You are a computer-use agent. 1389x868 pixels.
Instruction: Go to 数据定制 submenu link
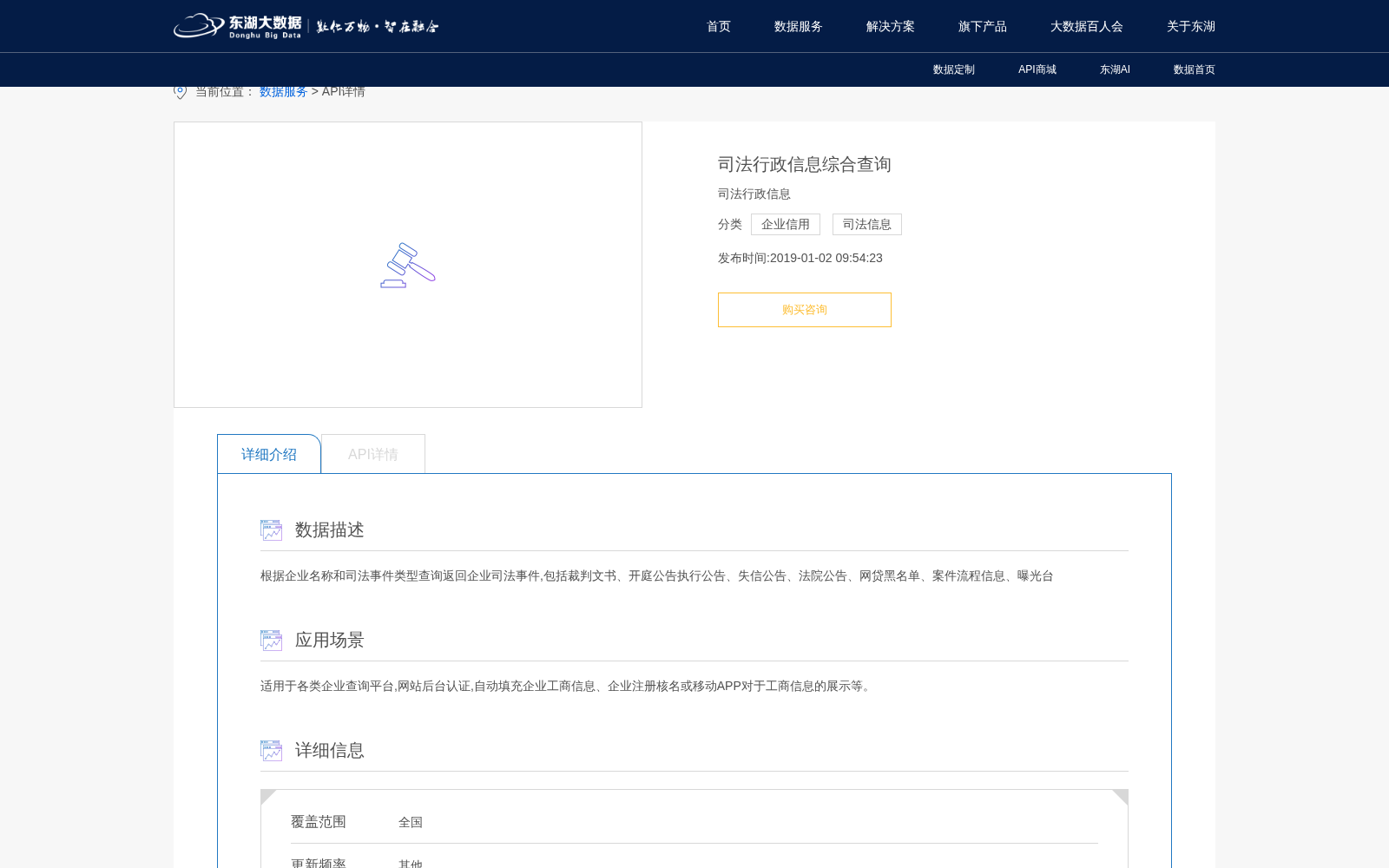coord(954,69)
